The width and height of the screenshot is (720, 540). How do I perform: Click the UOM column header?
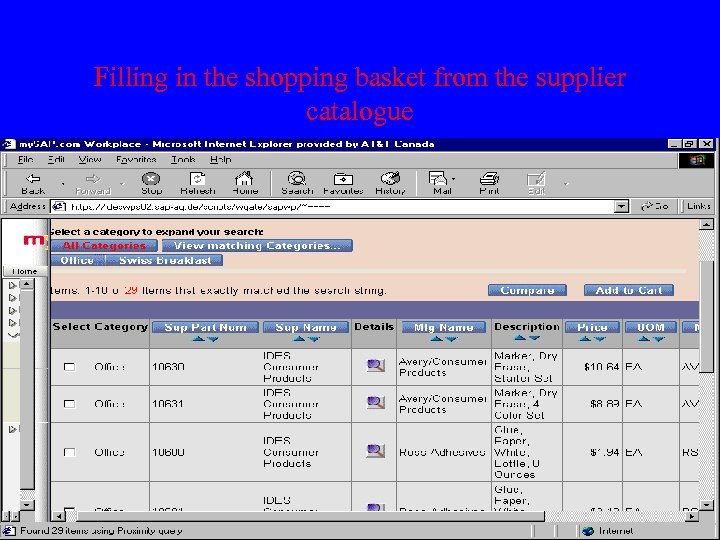point(651,327)
